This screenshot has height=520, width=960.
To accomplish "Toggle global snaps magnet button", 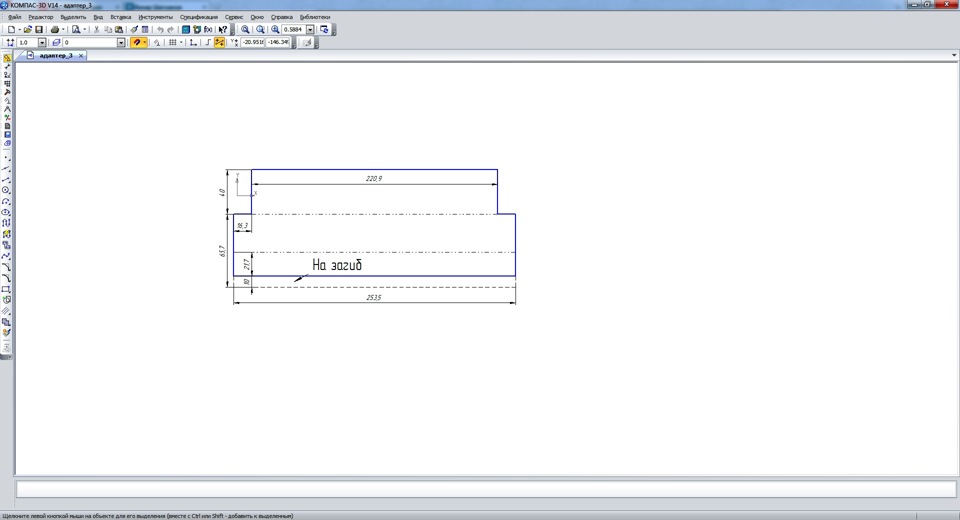I will [x=136, y=42].
